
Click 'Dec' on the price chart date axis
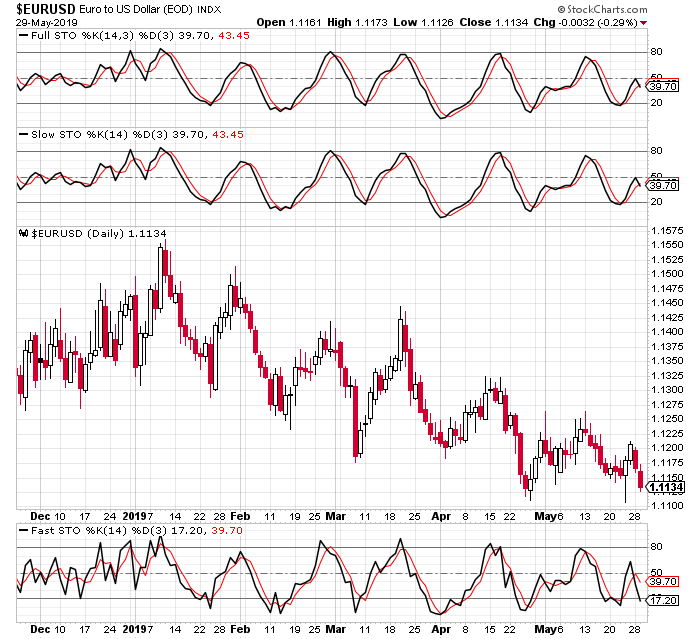40,517
